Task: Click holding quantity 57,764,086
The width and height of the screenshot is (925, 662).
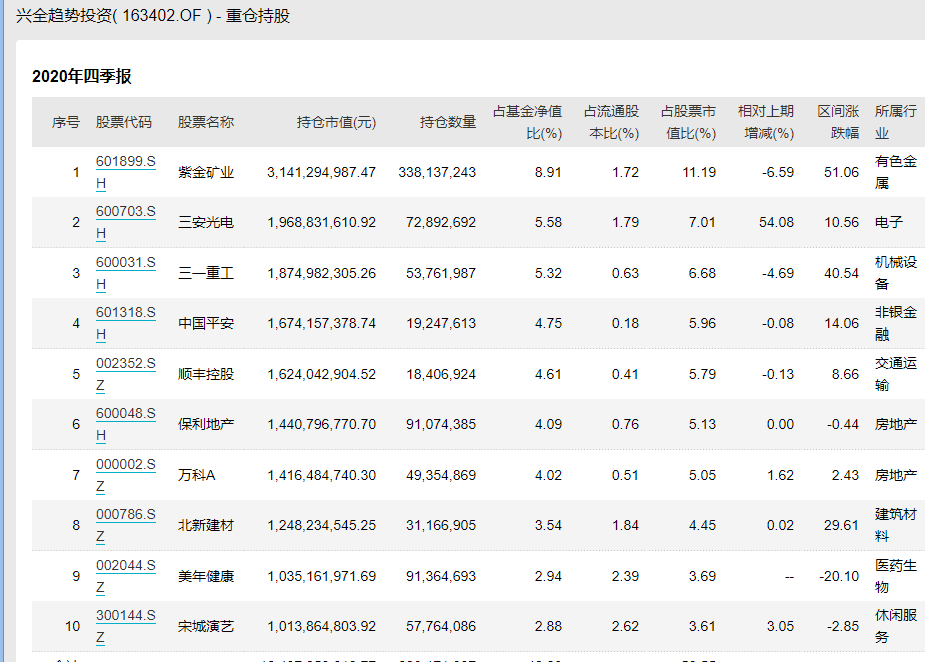Action: pyautogui.click(x=441, y=626)
